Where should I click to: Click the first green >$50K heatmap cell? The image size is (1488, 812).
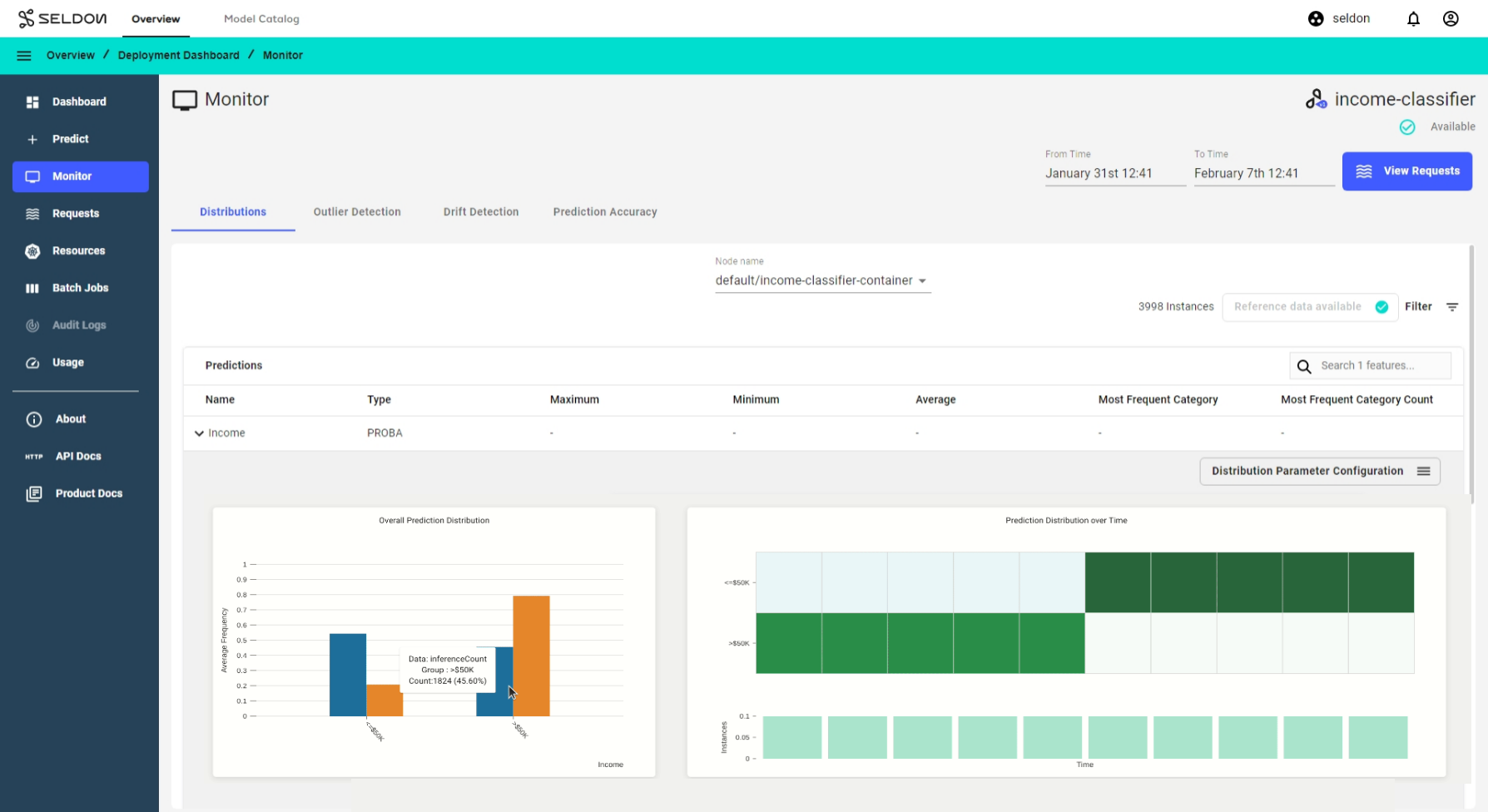[789, 643]
